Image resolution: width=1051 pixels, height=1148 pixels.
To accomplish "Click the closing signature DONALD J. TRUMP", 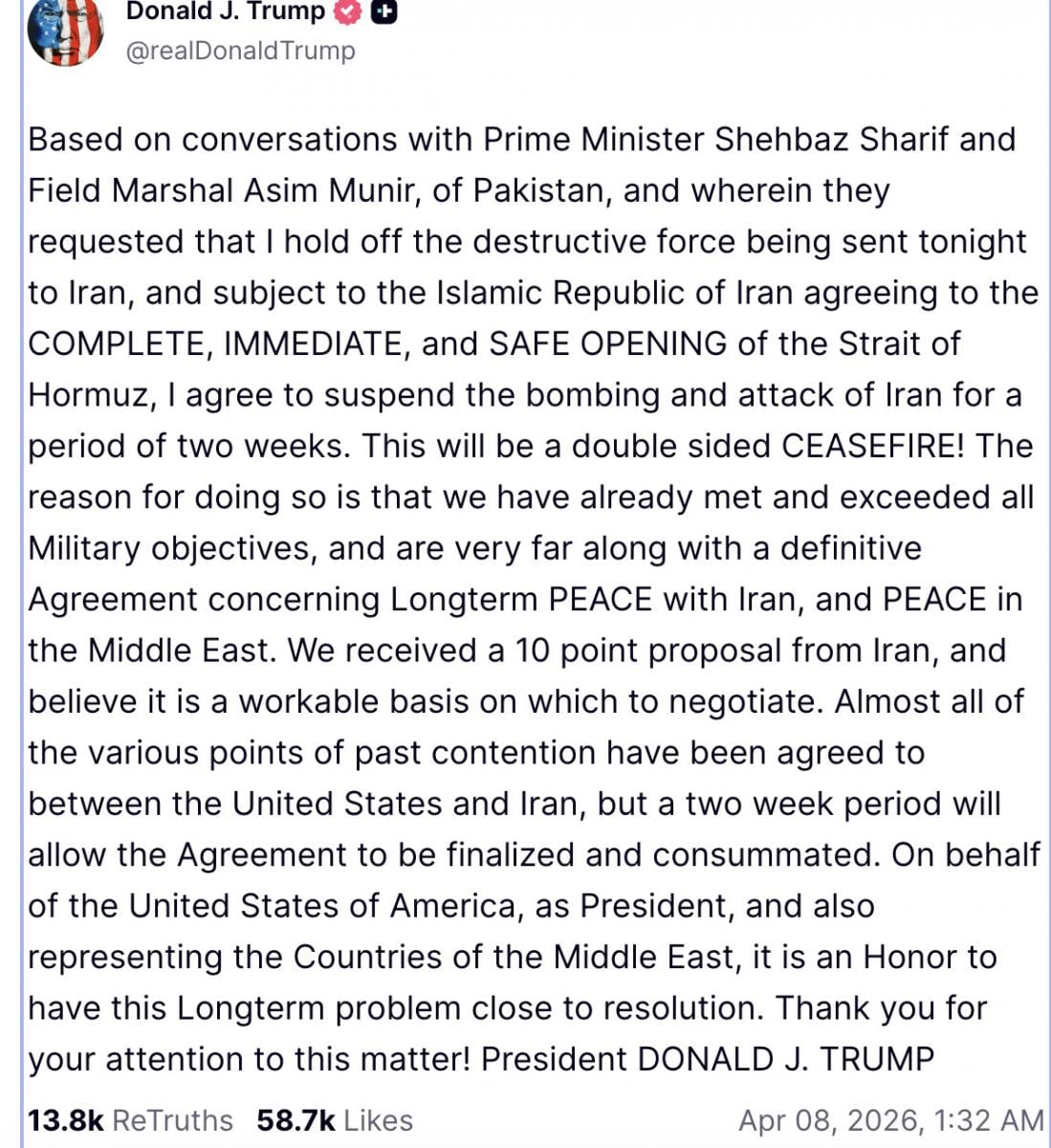I will [x=785, y=1059].
